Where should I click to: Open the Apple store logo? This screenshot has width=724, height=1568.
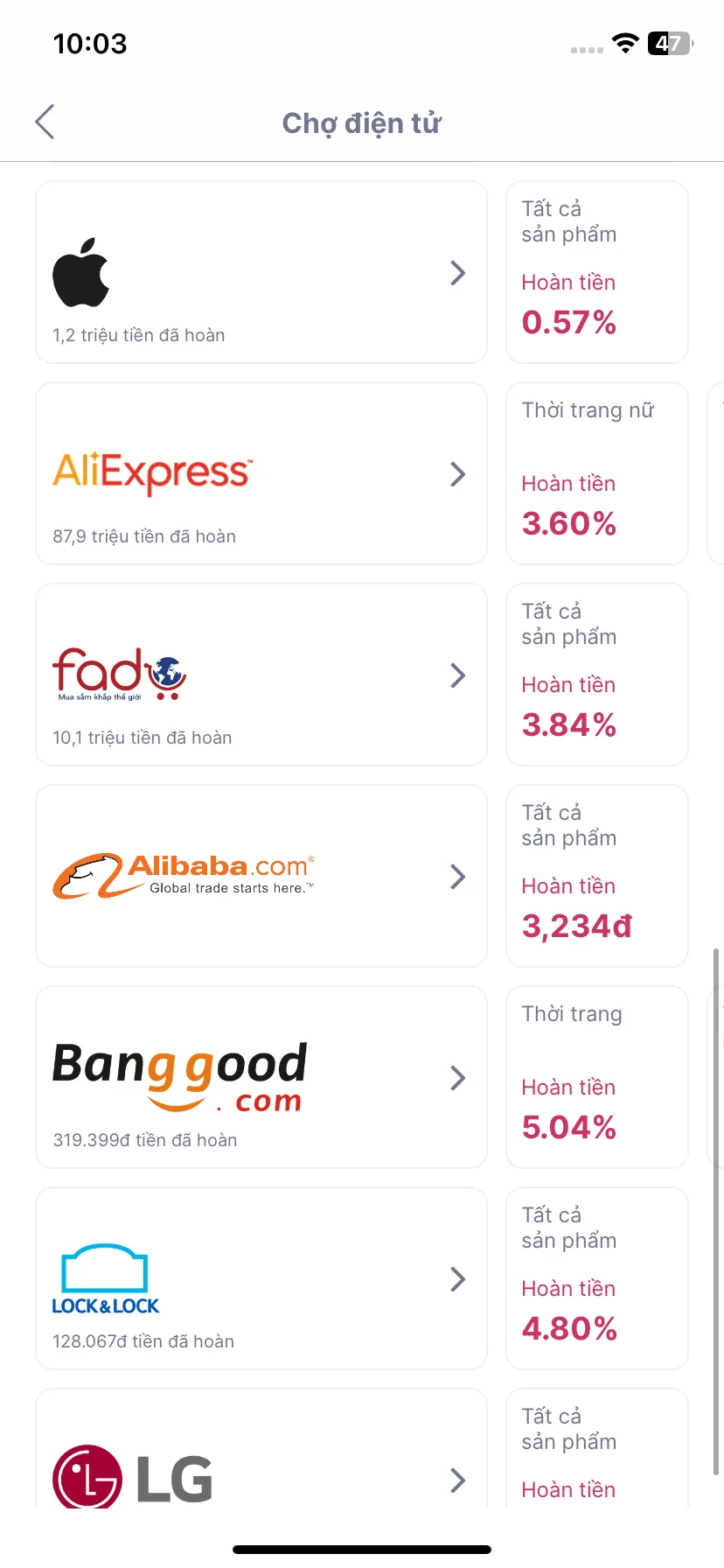tap(81, 272)
